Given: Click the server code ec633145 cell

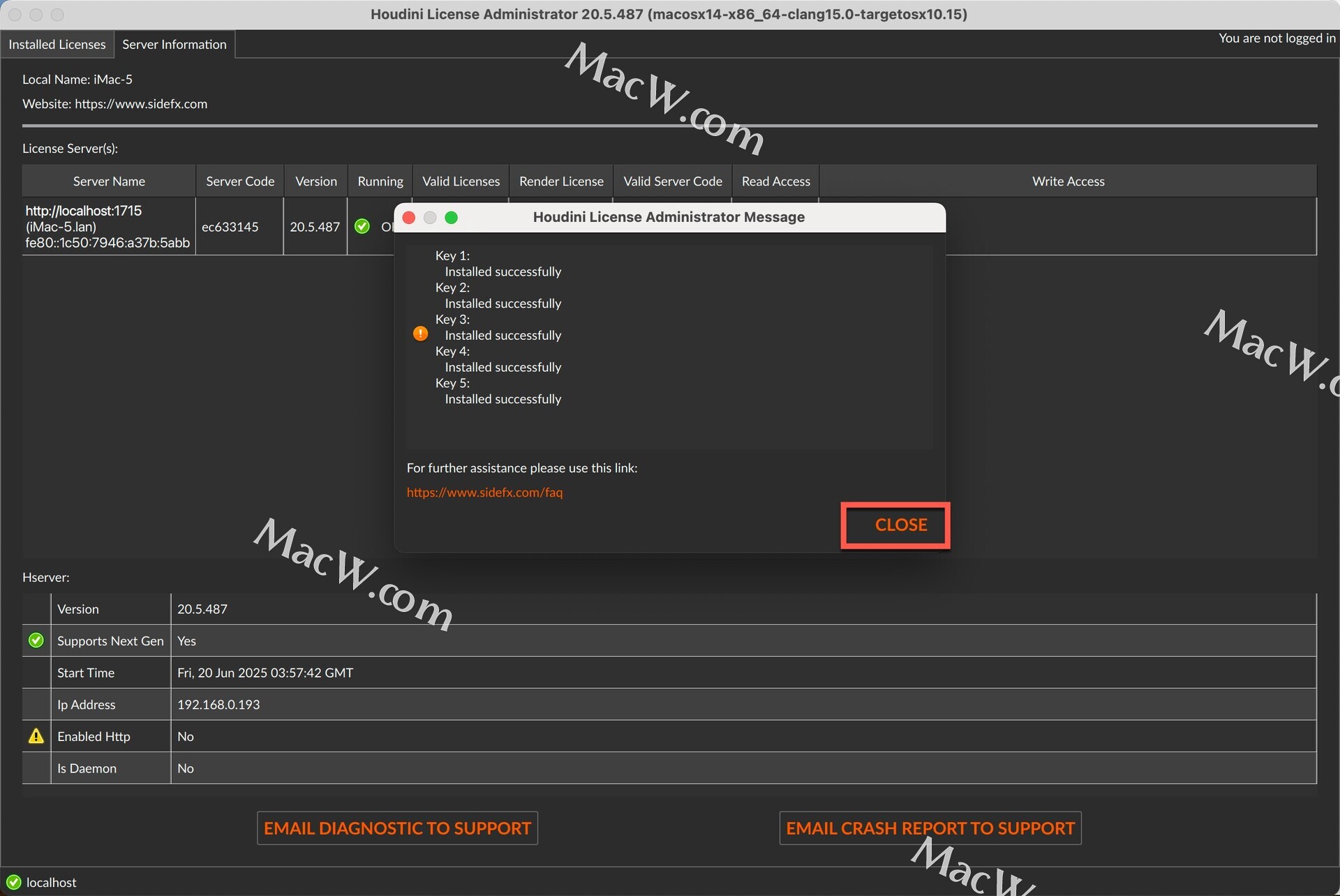Looking at the screenshot, I should 230,227.
